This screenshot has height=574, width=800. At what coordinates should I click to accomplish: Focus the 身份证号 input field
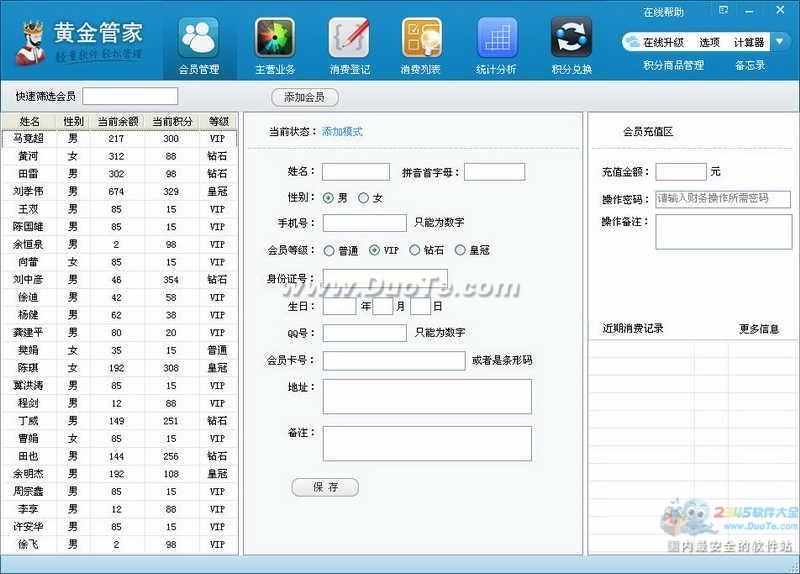click(385, 278)
